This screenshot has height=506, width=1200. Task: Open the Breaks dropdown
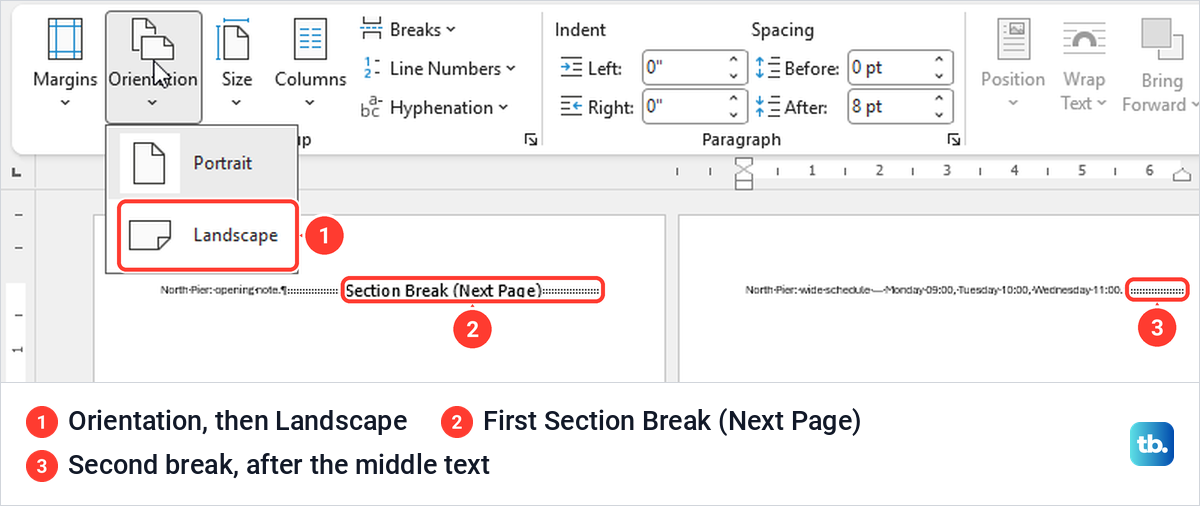pos(408,30)
